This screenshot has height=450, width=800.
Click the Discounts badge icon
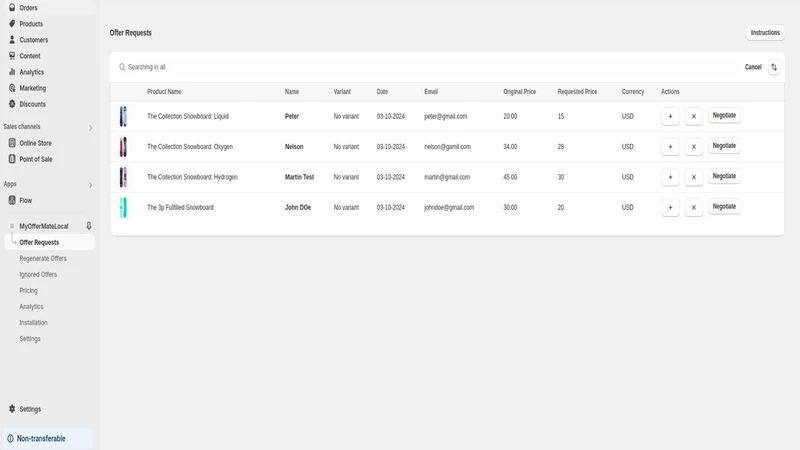pos(12,104)
